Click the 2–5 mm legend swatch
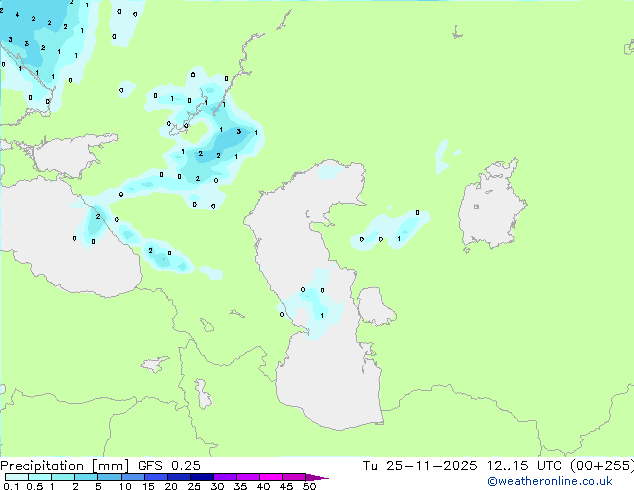This screenshot has width=634, height=490. (86, 477)
